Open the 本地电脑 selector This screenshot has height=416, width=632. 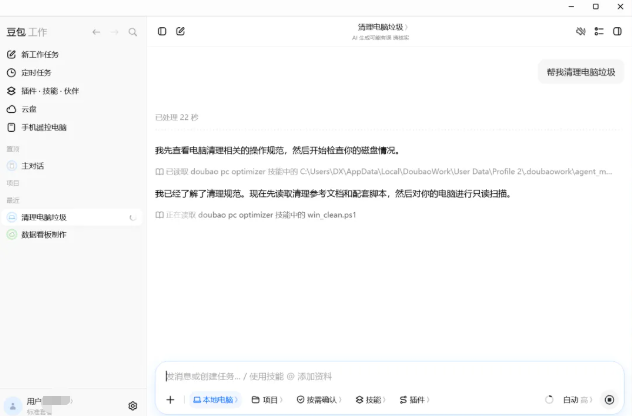click(215, 399)
